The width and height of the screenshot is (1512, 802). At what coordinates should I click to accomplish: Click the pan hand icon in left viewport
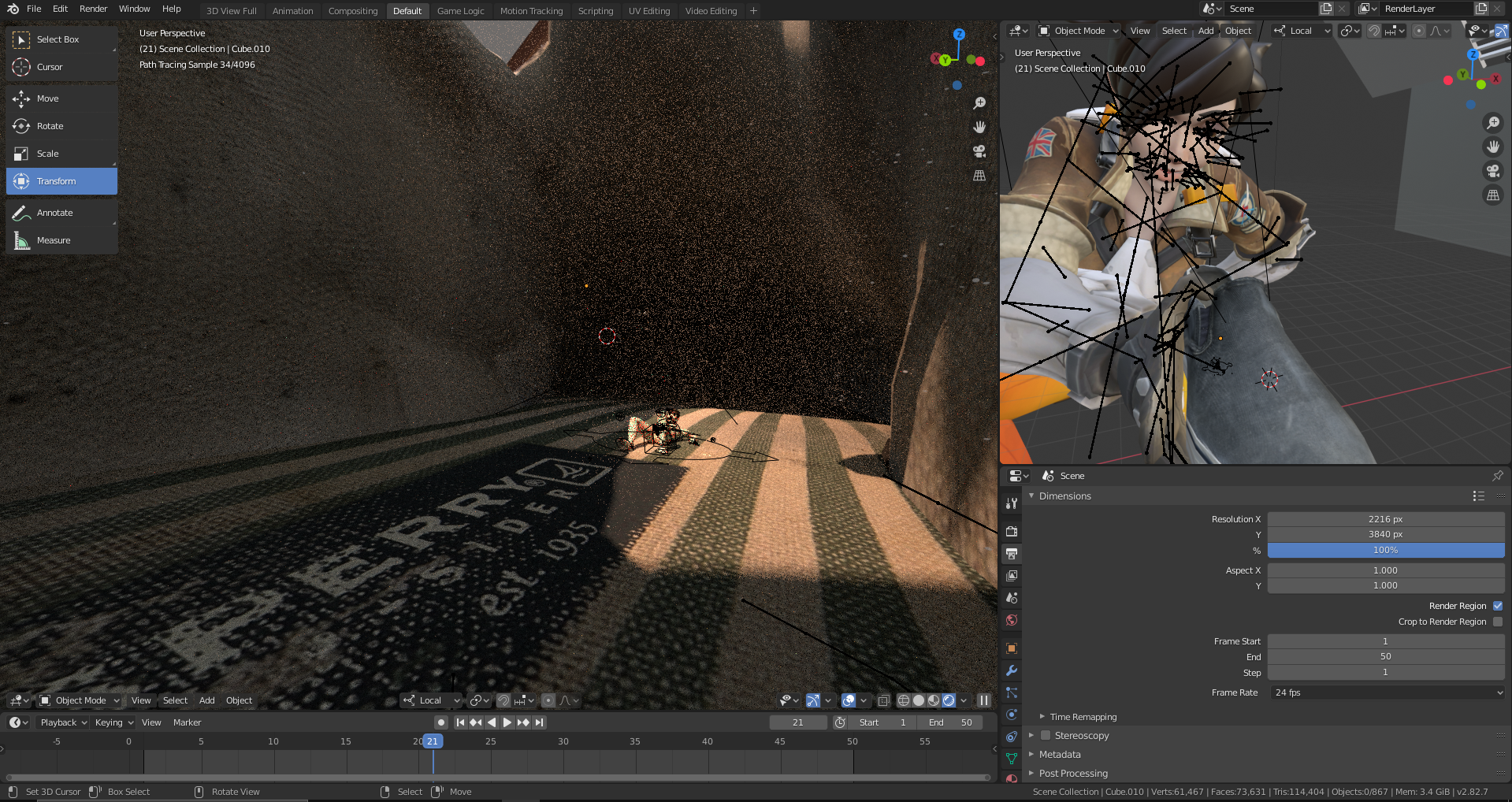click(x=979, y=127)
